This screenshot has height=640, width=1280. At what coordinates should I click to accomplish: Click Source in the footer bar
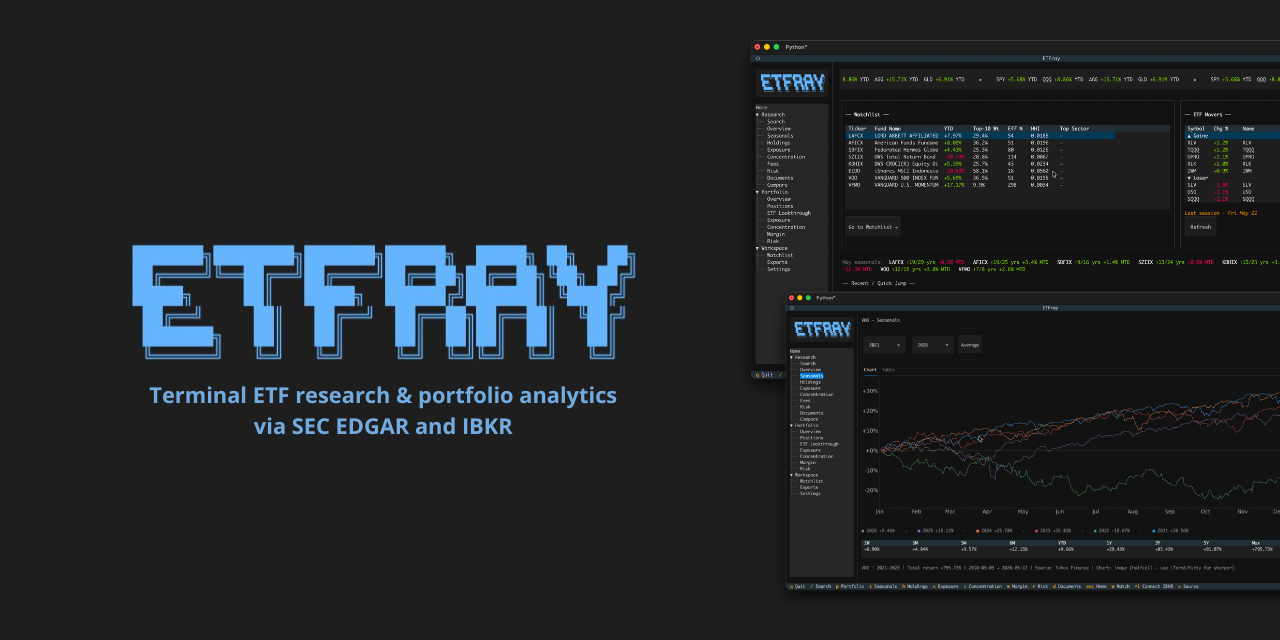click(1188, 586)
